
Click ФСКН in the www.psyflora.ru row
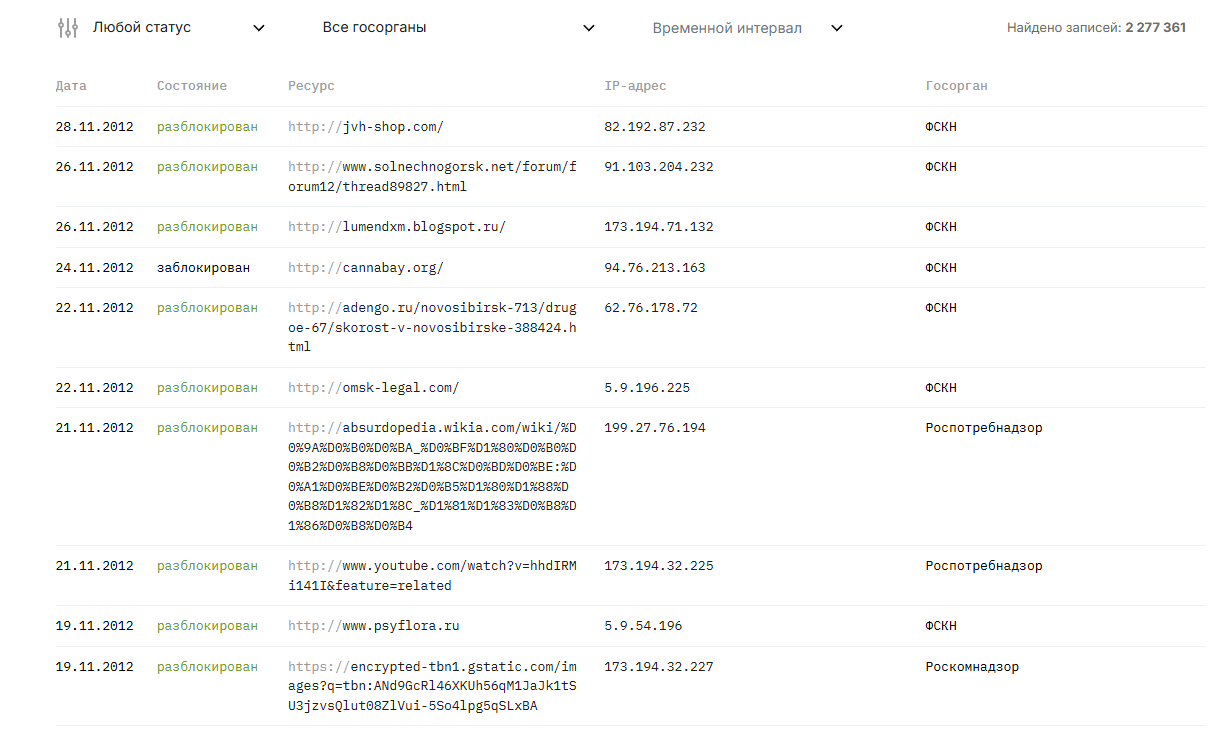pos(941,626)
